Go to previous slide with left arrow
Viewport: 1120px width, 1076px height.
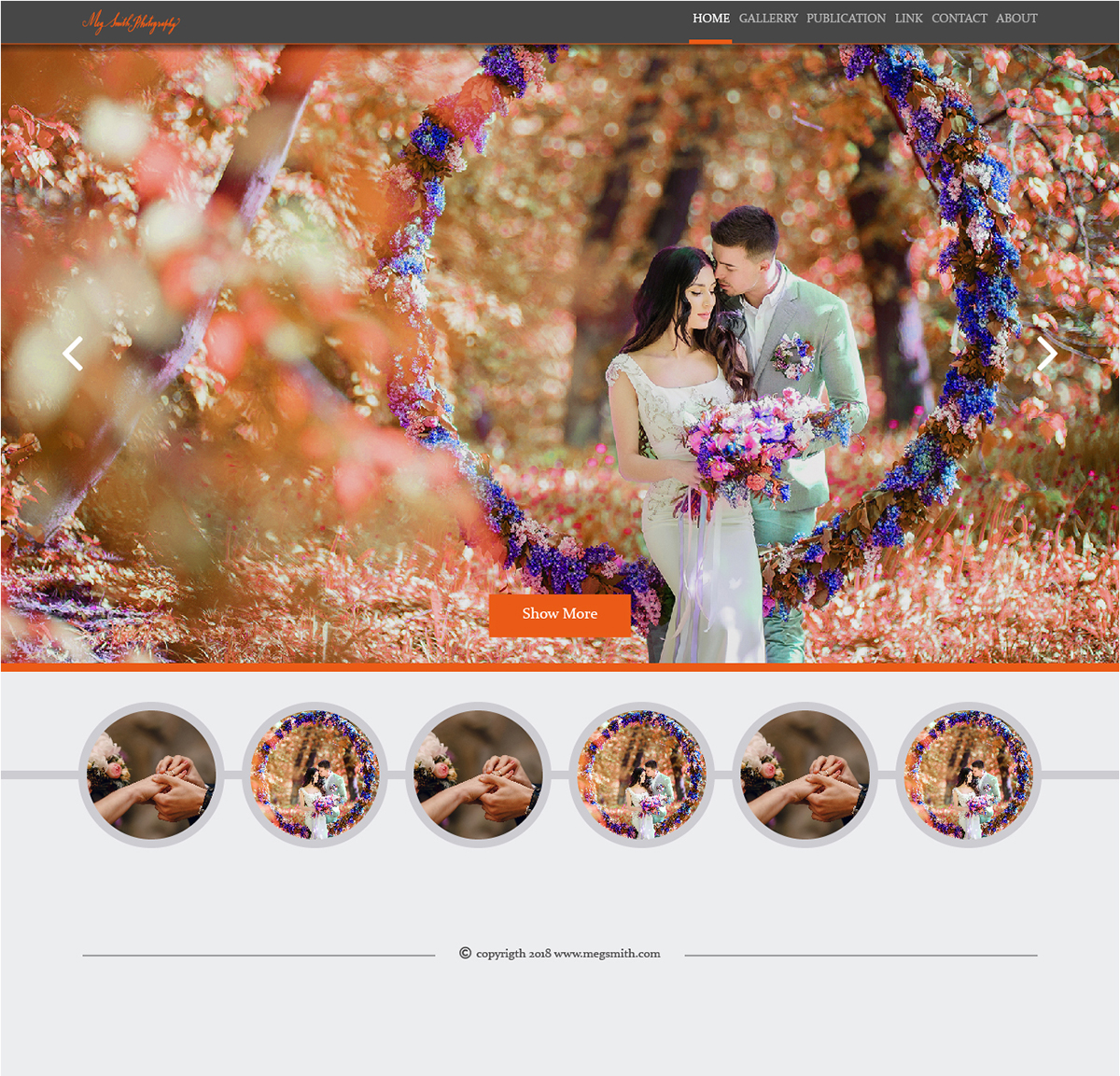pos(73,354)
